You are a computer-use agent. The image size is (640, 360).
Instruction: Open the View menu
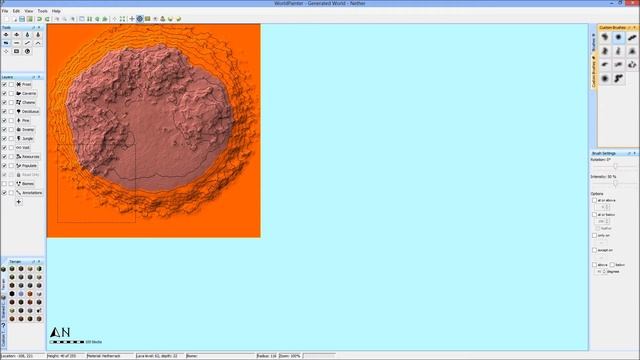click(x=29, y=11)
